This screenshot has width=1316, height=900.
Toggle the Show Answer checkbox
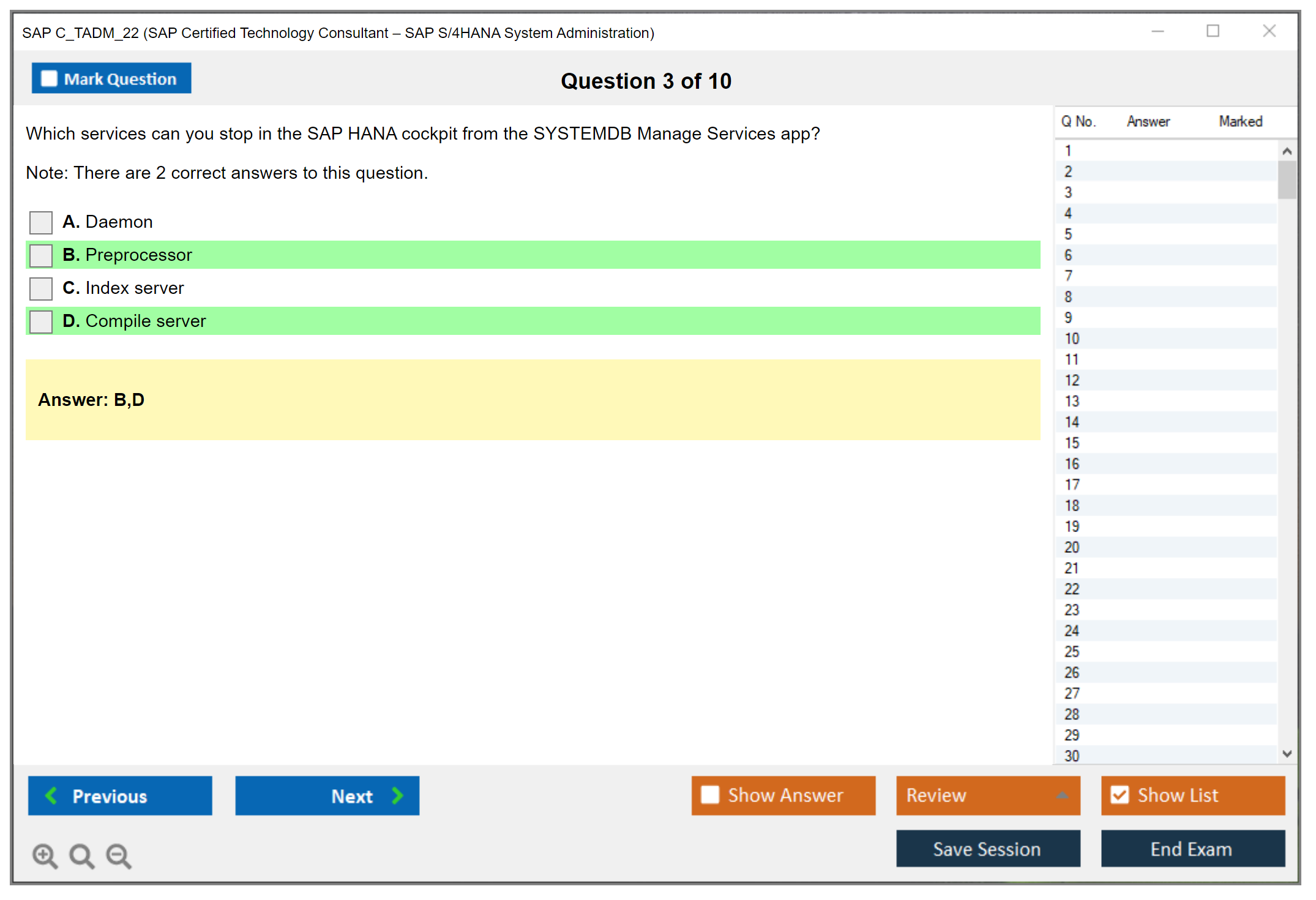[x=710, y=795]
